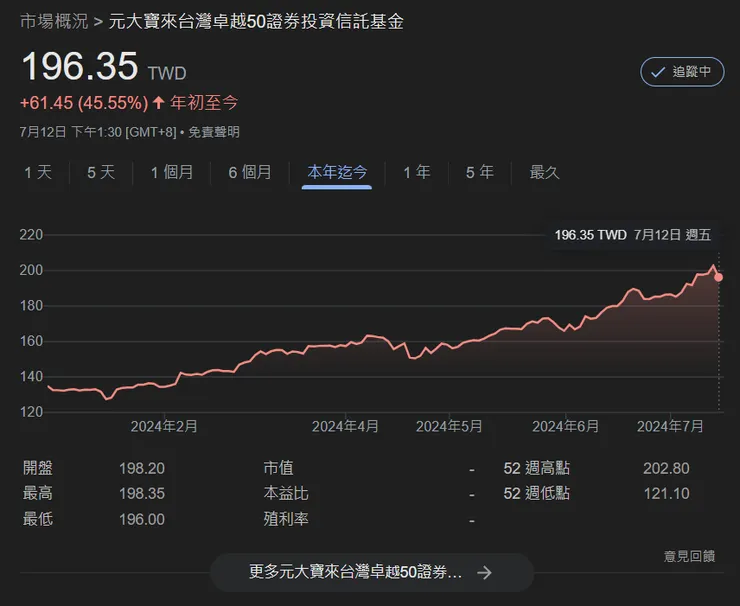Select the 1 個月 range tab

point(172,172)
